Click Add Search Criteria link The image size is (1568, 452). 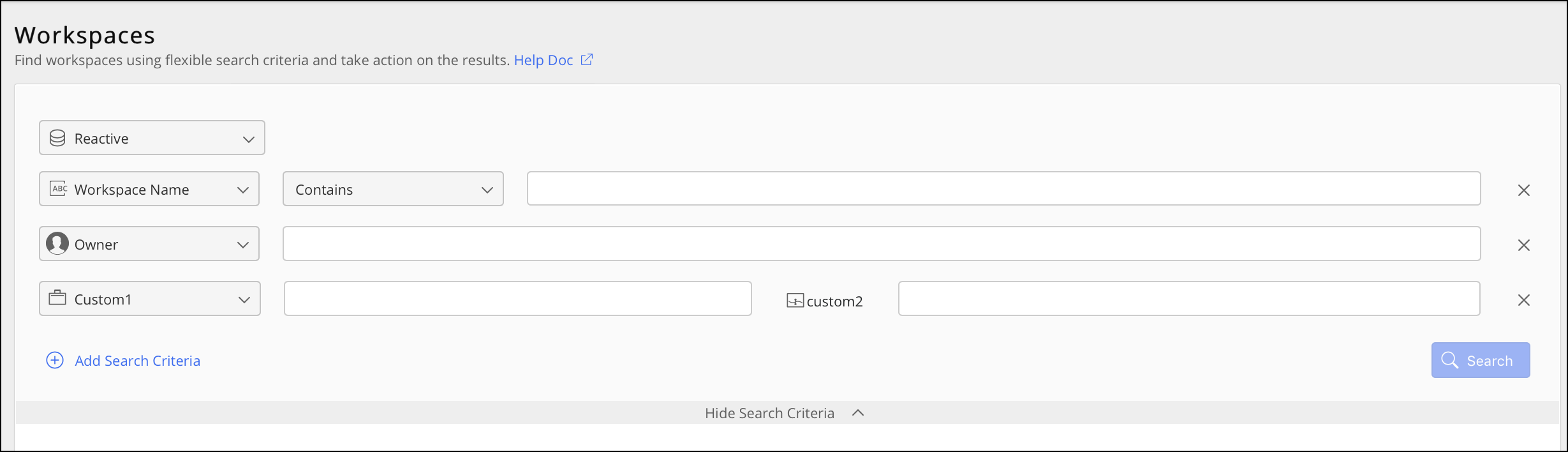(137, 361)
